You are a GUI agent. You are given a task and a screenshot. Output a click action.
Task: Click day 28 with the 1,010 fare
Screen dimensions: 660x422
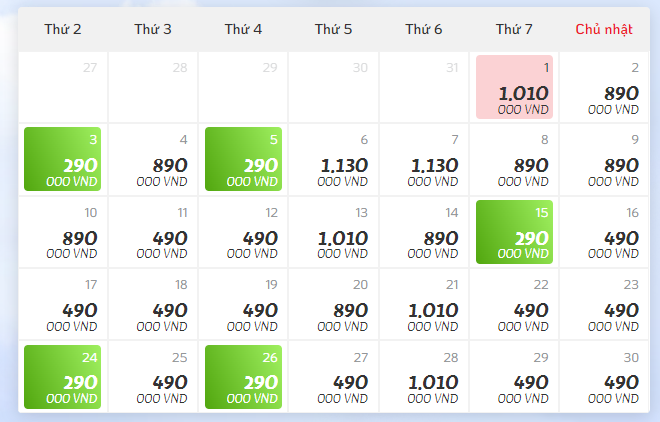coord(424,377)
